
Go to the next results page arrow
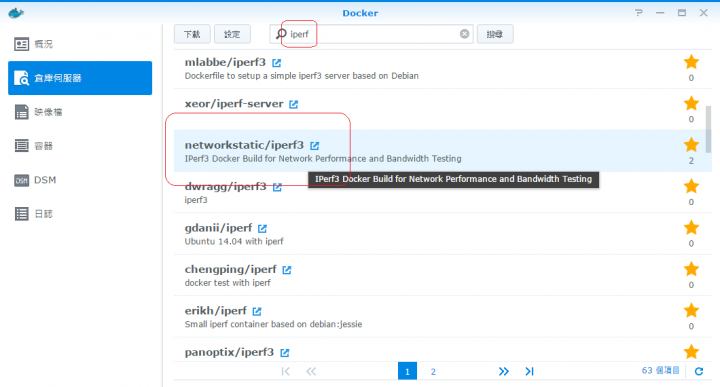pos(503,371)
